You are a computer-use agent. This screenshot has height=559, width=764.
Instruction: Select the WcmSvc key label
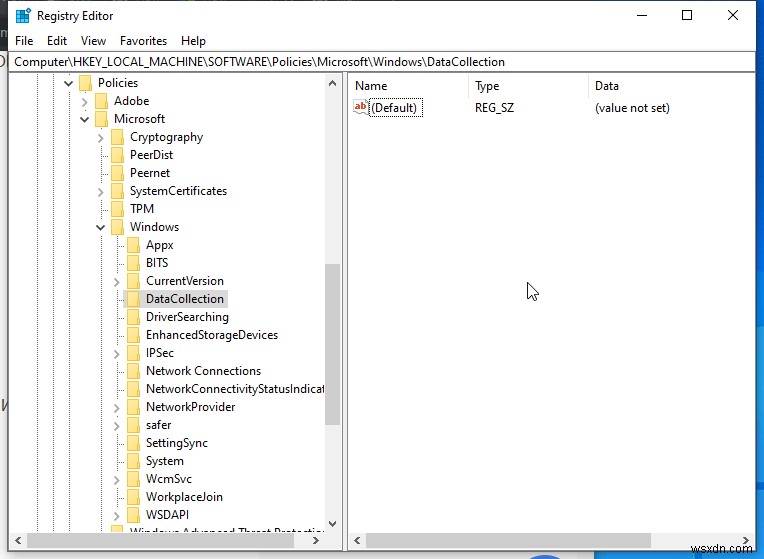click(x=169, y=479)
